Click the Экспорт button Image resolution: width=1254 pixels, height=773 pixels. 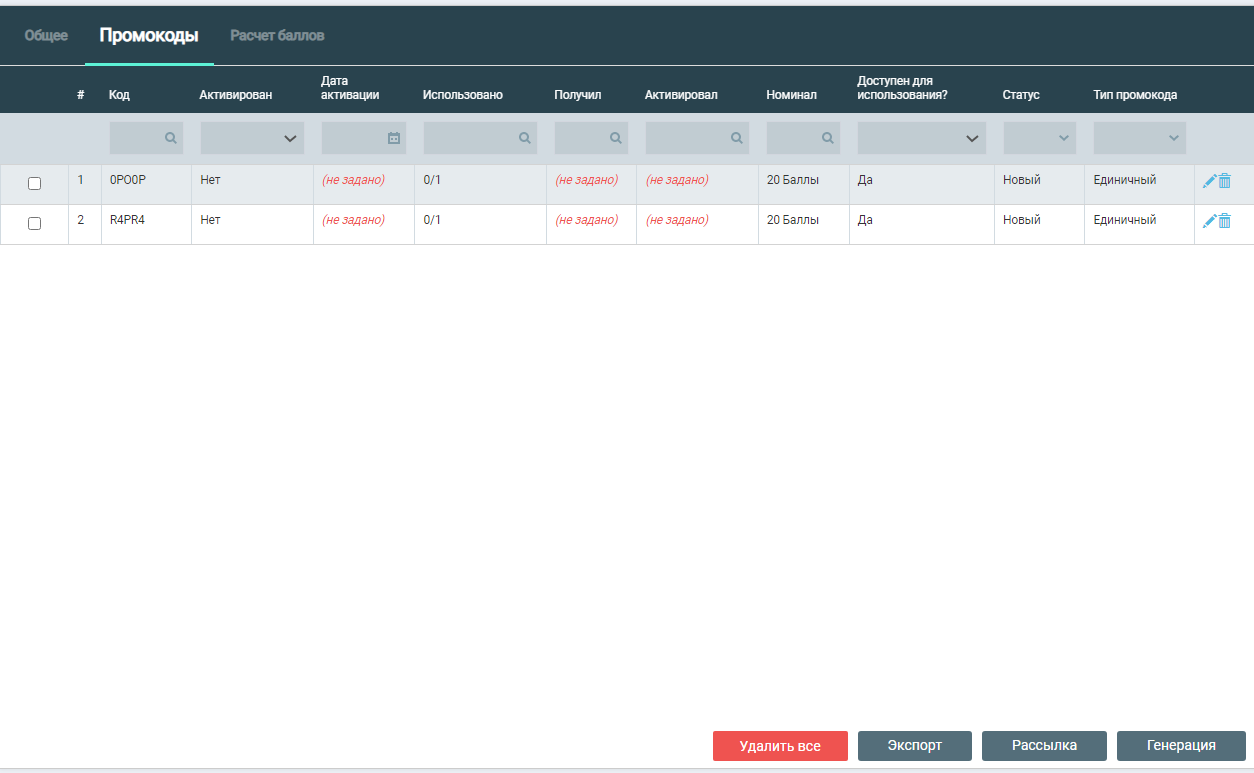(914, 746)
